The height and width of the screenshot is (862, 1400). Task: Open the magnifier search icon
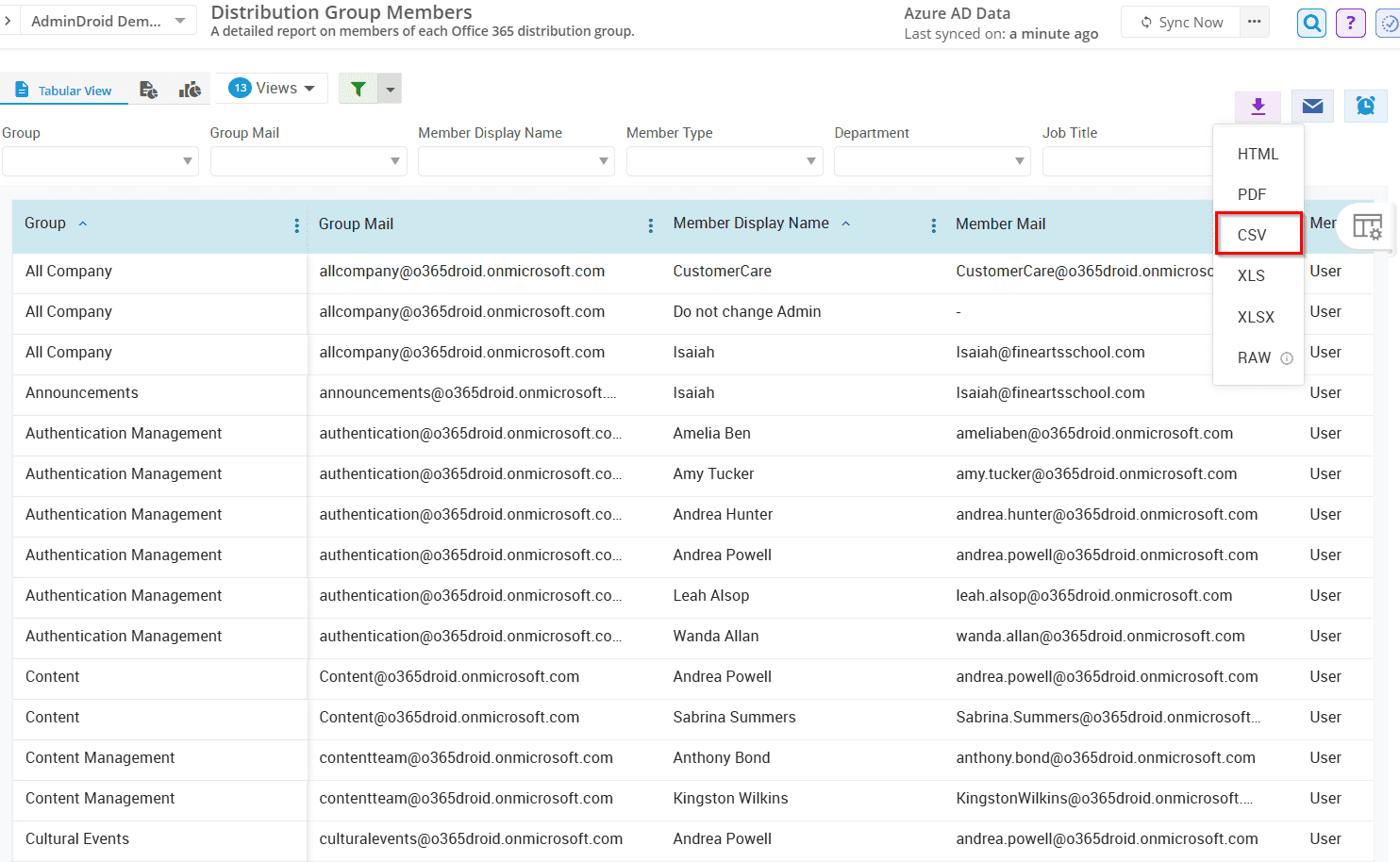pyautogui.click(x=1311, y=23)
